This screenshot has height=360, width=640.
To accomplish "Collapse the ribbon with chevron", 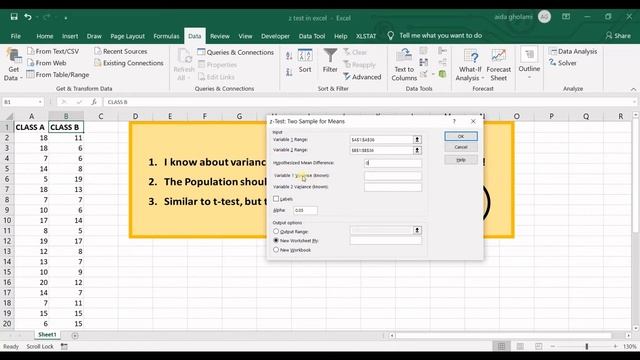I will (x=633, y=89).
